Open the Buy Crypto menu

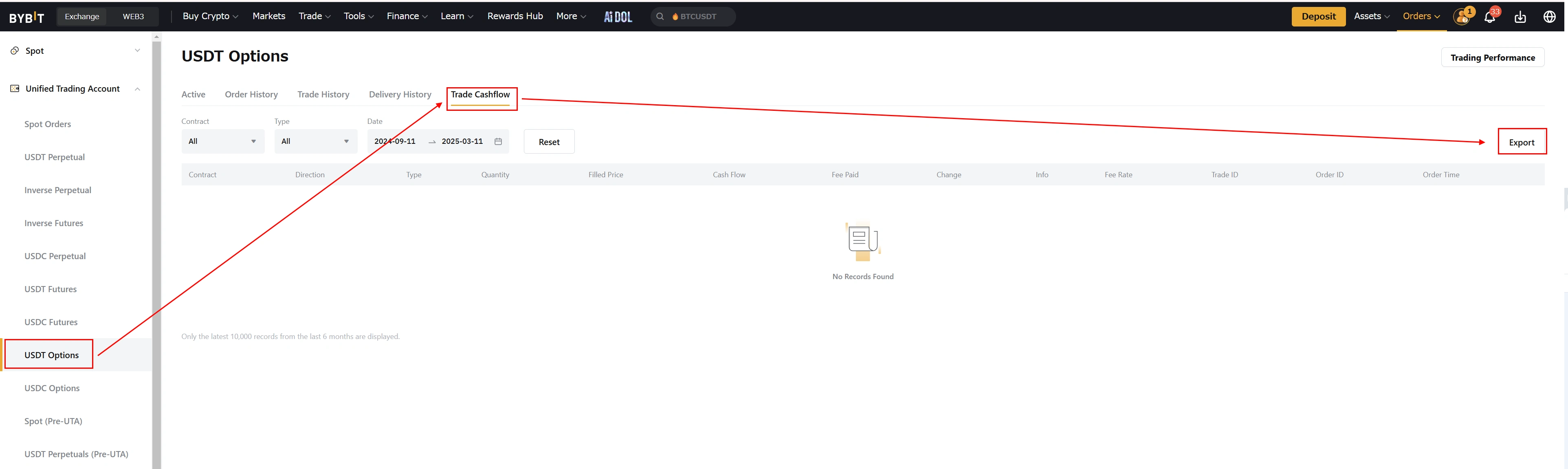pyautogui.click(x=210, y=16)
